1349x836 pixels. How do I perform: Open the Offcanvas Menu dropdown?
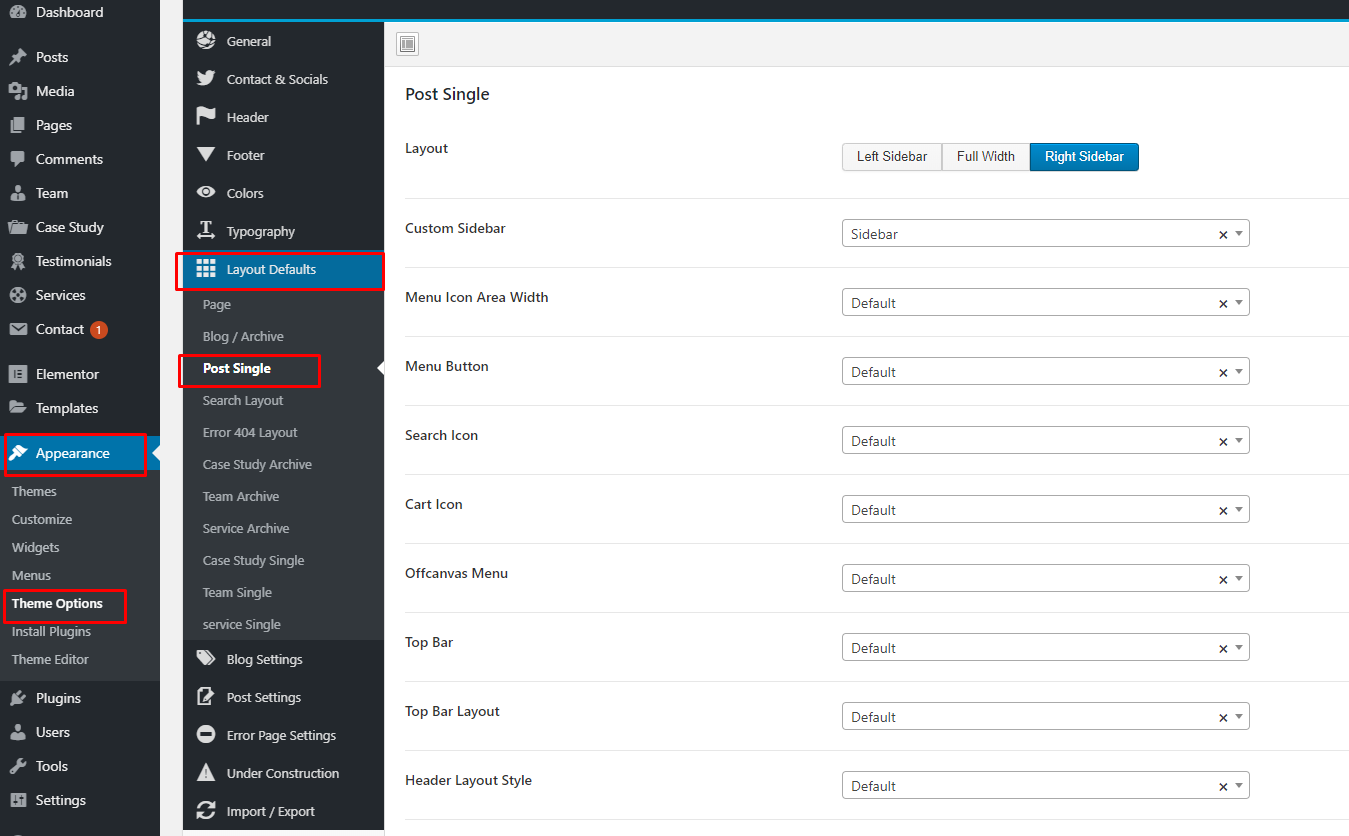(1046, 578)
